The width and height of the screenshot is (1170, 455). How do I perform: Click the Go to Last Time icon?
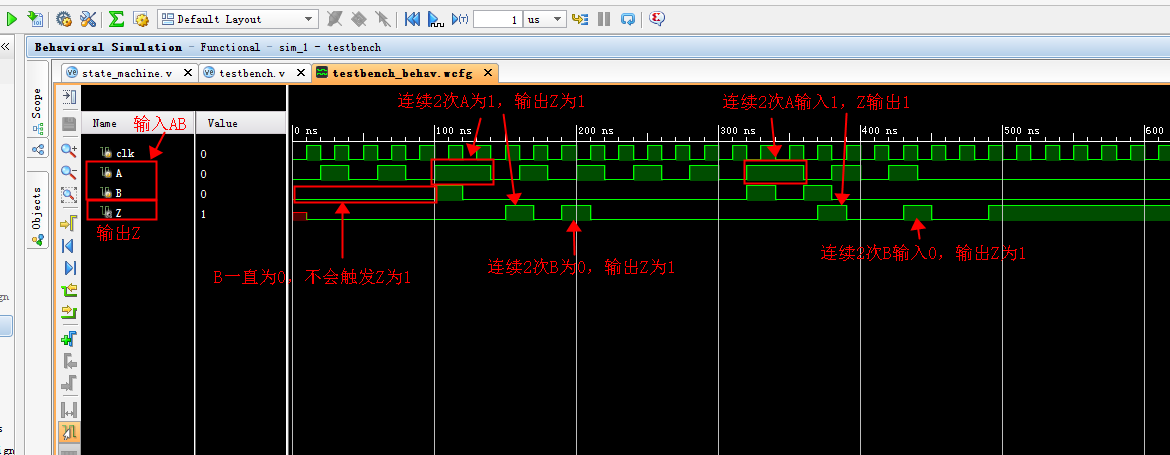(69, 268)
